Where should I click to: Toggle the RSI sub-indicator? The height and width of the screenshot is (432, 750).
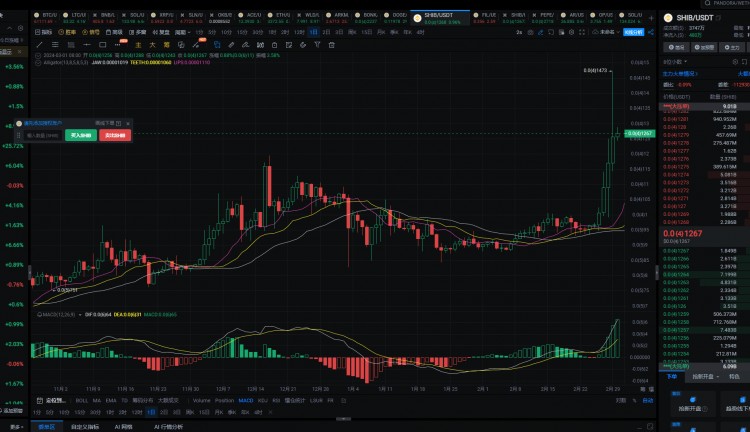[276, 400]
